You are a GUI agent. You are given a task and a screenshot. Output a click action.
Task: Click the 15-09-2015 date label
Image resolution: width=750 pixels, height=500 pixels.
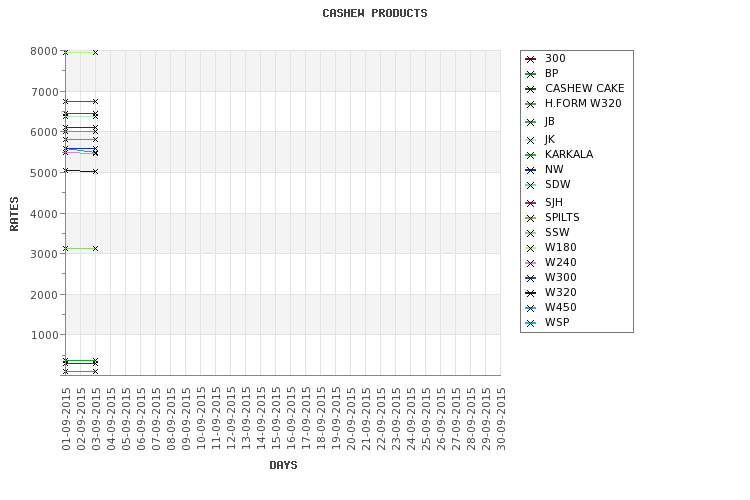click(x=276, y=419)
